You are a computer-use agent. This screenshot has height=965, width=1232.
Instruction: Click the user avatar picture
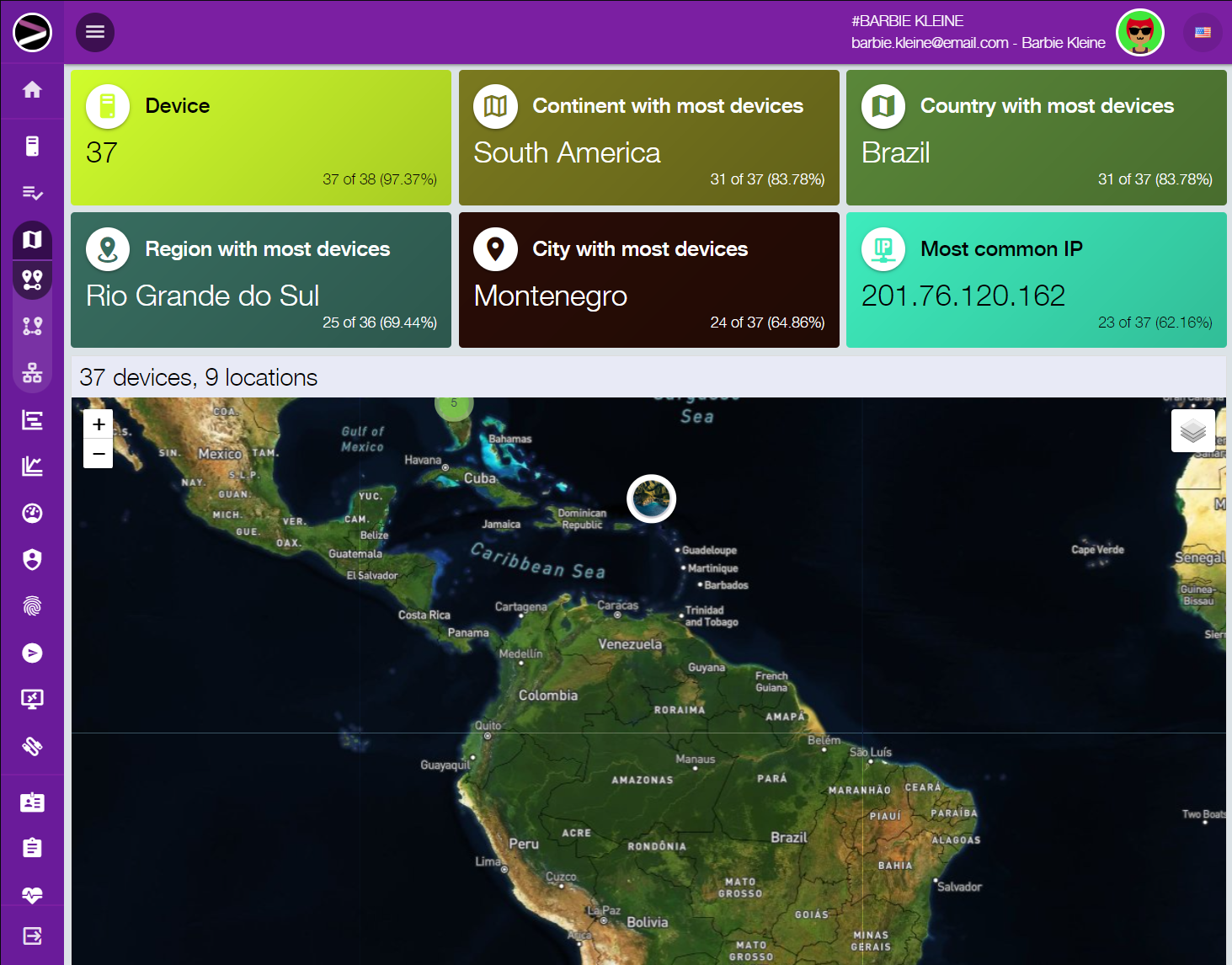click(x=1139, y=33)
